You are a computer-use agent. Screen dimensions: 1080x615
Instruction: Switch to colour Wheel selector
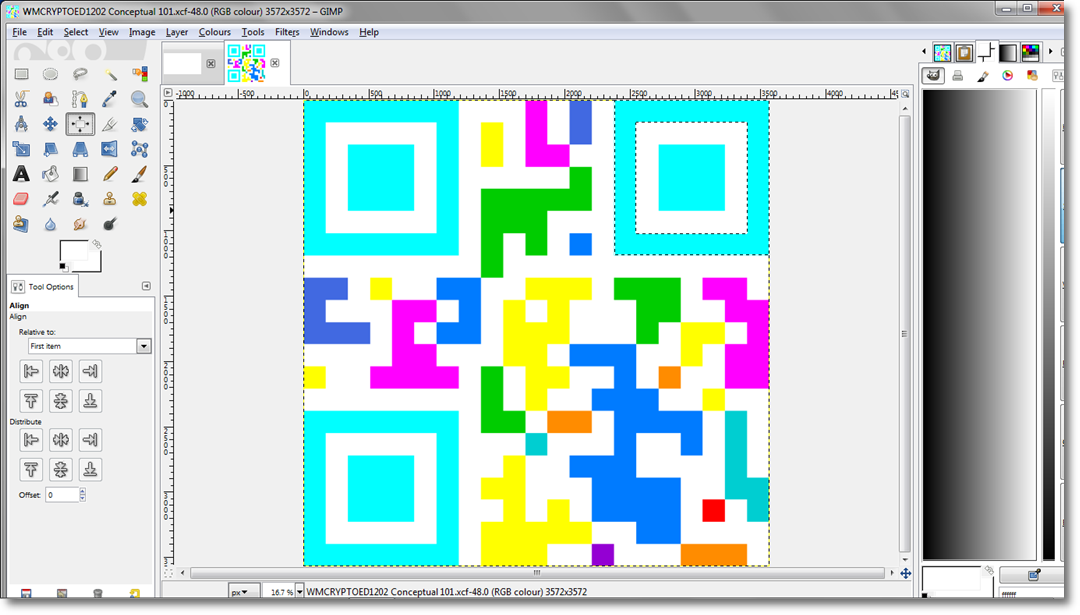pyautogui.click(x=1008, y=76)
